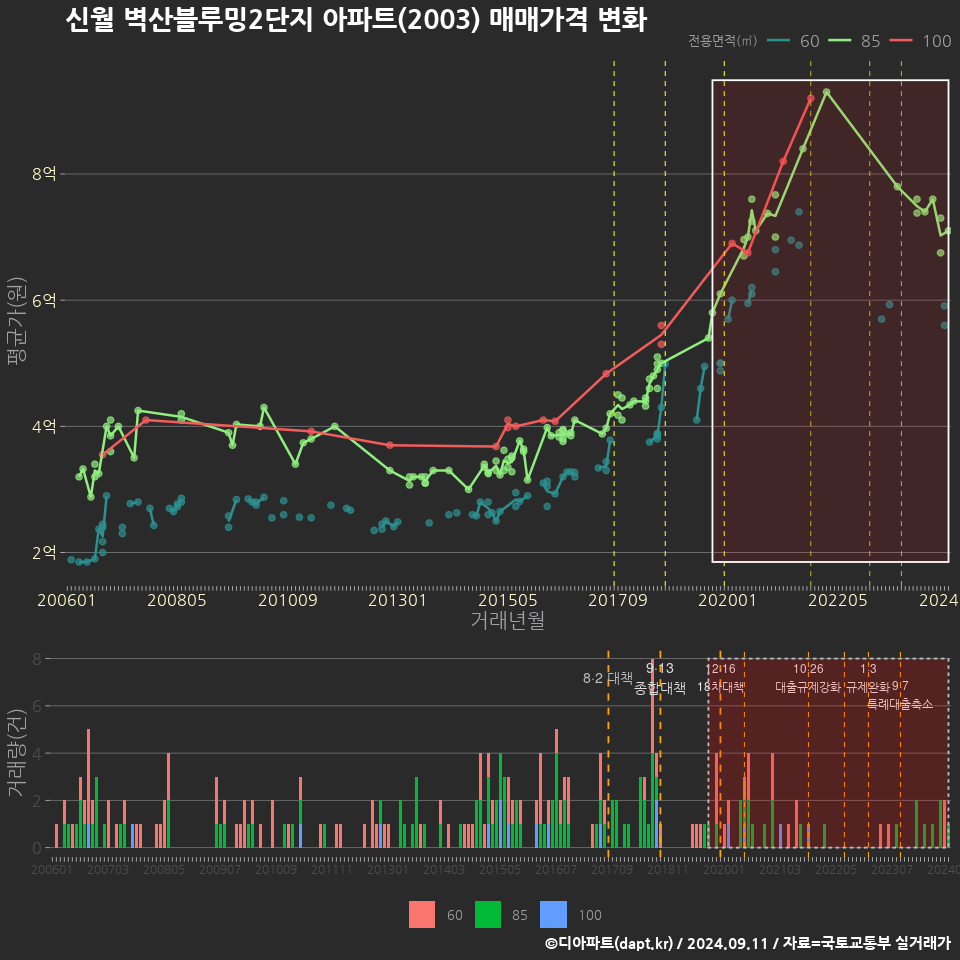Click the '0' label on the volume axis
This screenshot has width=960, height=960.
tap(37, 848)
